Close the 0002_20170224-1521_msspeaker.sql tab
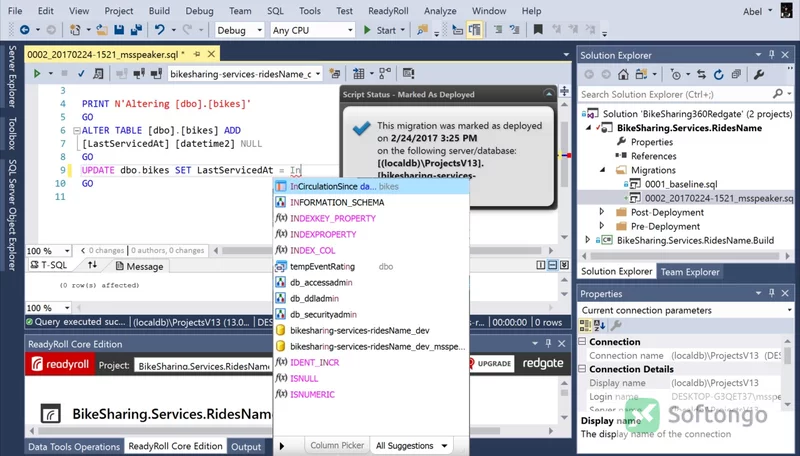 click(x=211, y=54)
